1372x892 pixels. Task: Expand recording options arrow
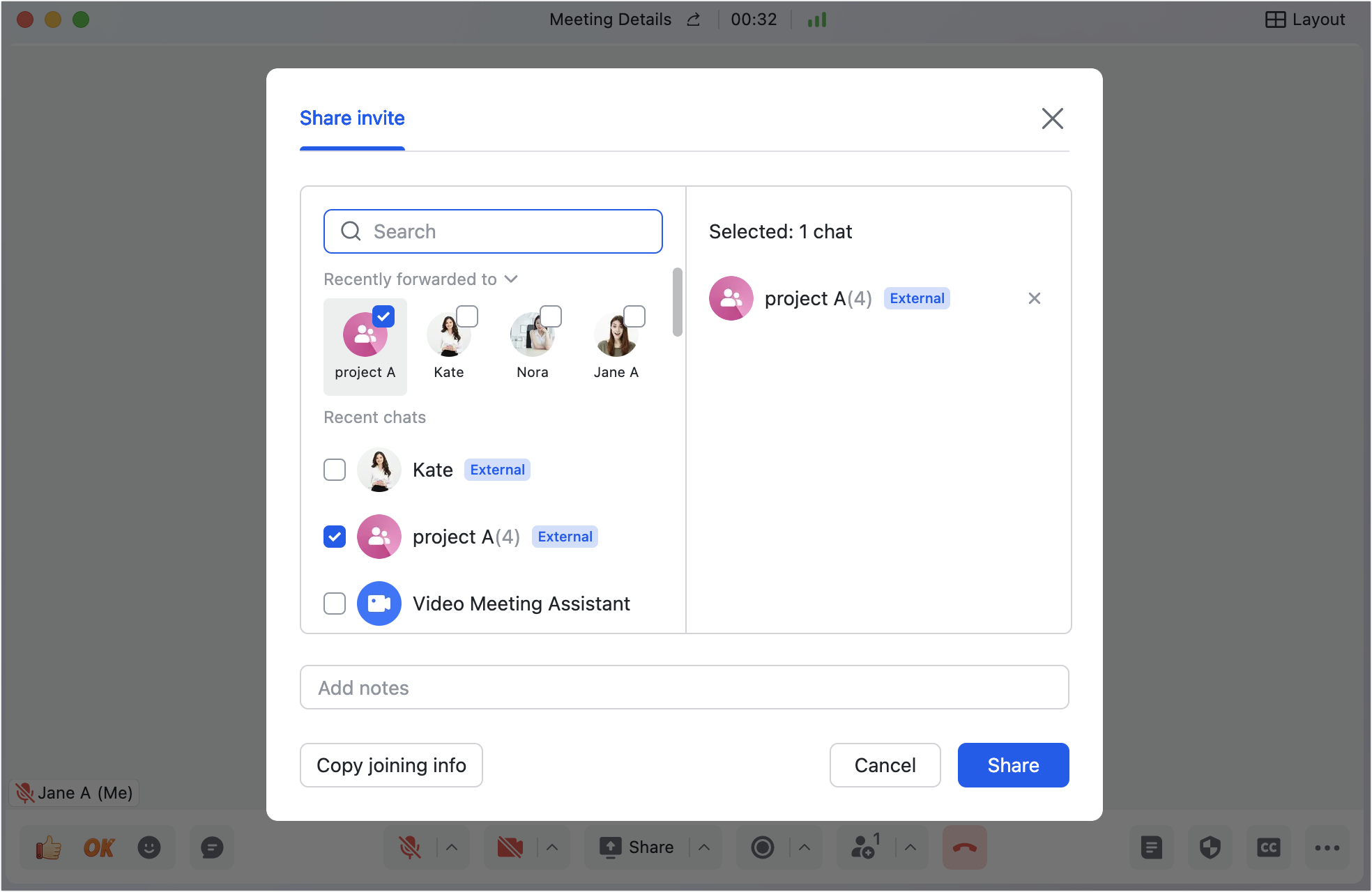[805, 847]
